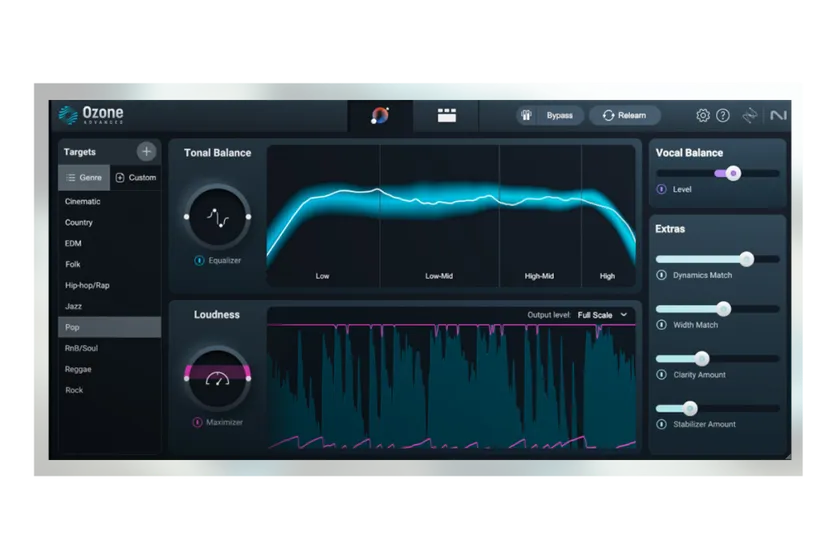Toggle the Stabilizer Amount power button
This screenshot has width=840, height=560.
[662, 424]
